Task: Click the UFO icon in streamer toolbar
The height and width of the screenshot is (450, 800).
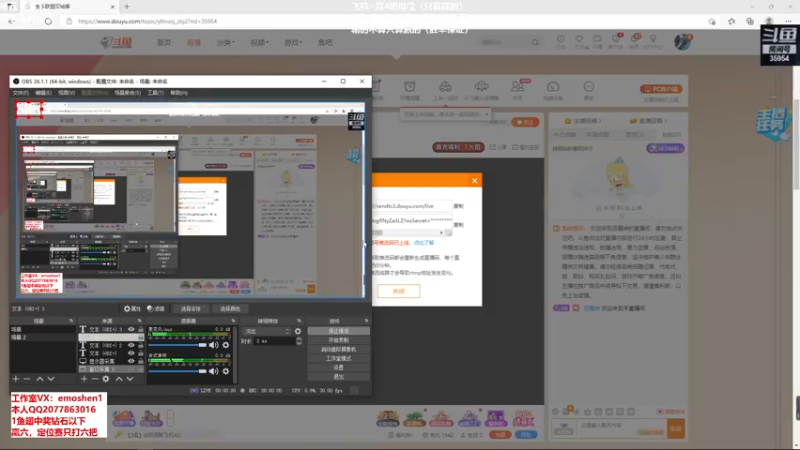Action: tap(481, 86)
